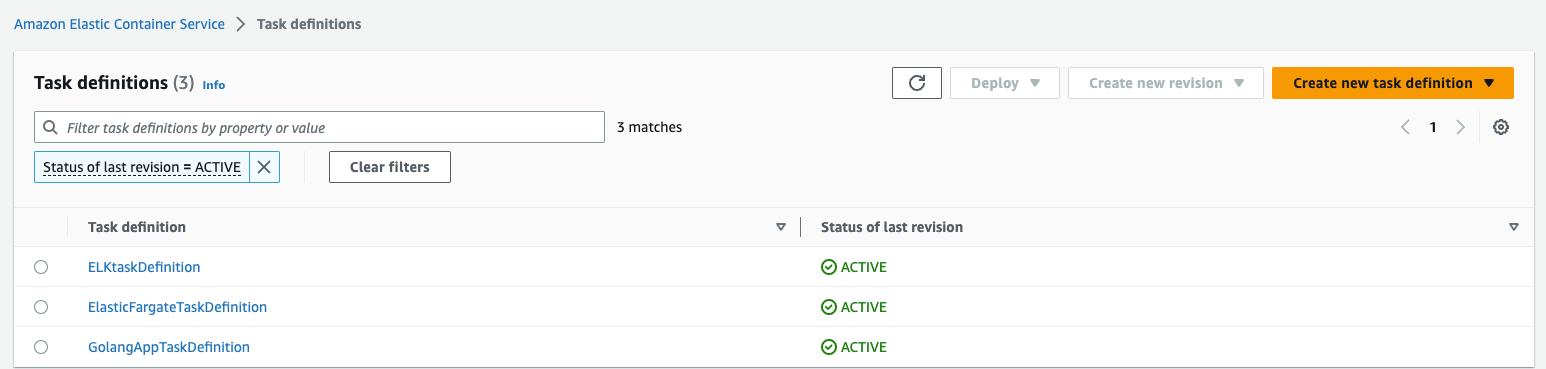The width and height of the screenshot is (1546, 369).
Task: Select ElasticFargateTaskDefinition radio button
Action: pyautogui.click(x=41, y=307)
